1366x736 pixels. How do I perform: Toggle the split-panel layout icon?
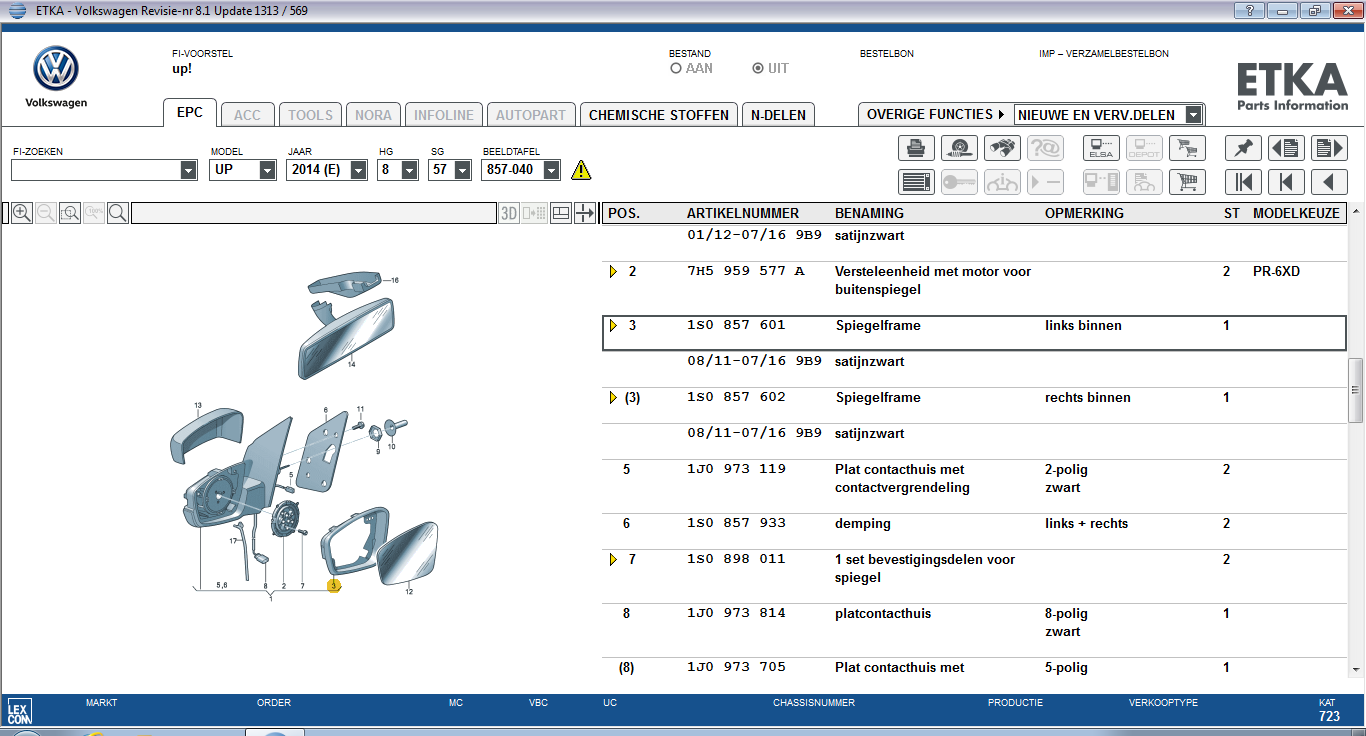561,213
